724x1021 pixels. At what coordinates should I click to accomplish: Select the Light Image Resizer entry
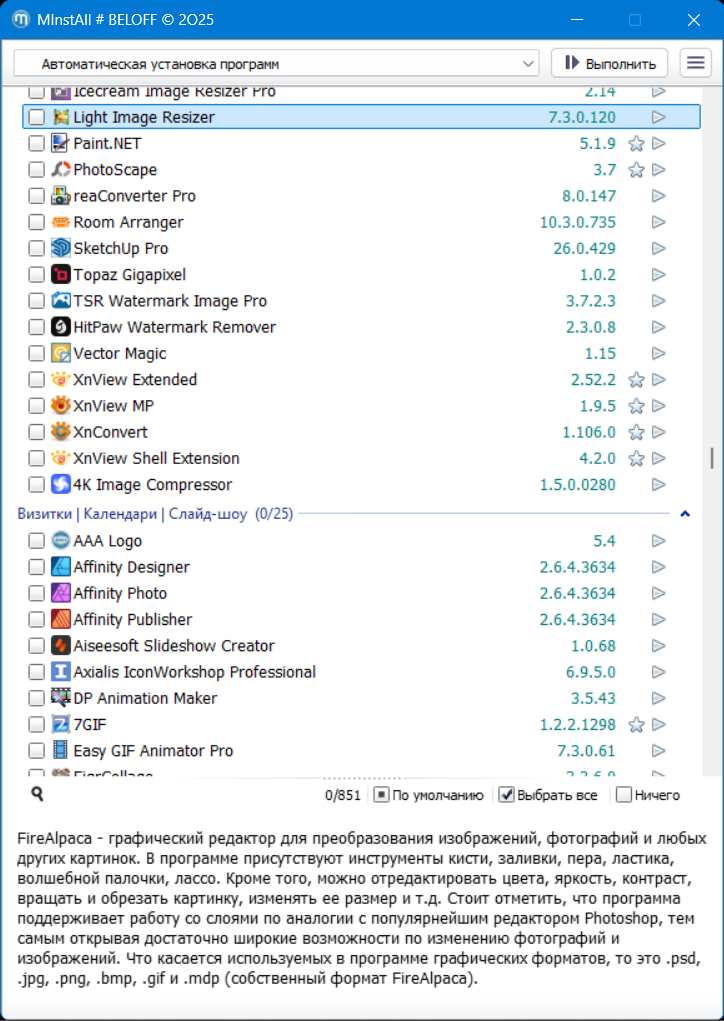(x=144, y=117)
